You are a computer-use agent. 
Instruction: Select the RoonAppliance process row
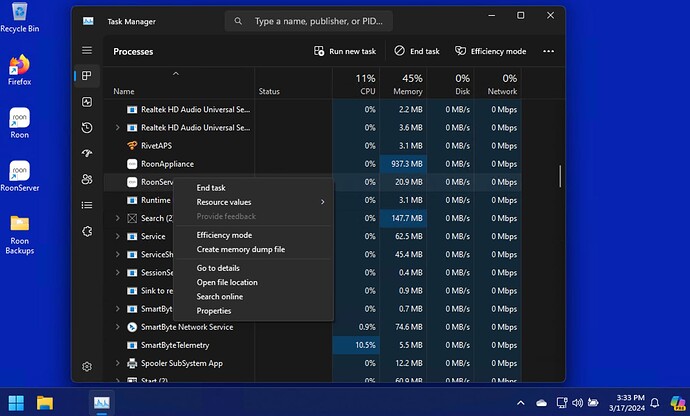pos(313,164)
